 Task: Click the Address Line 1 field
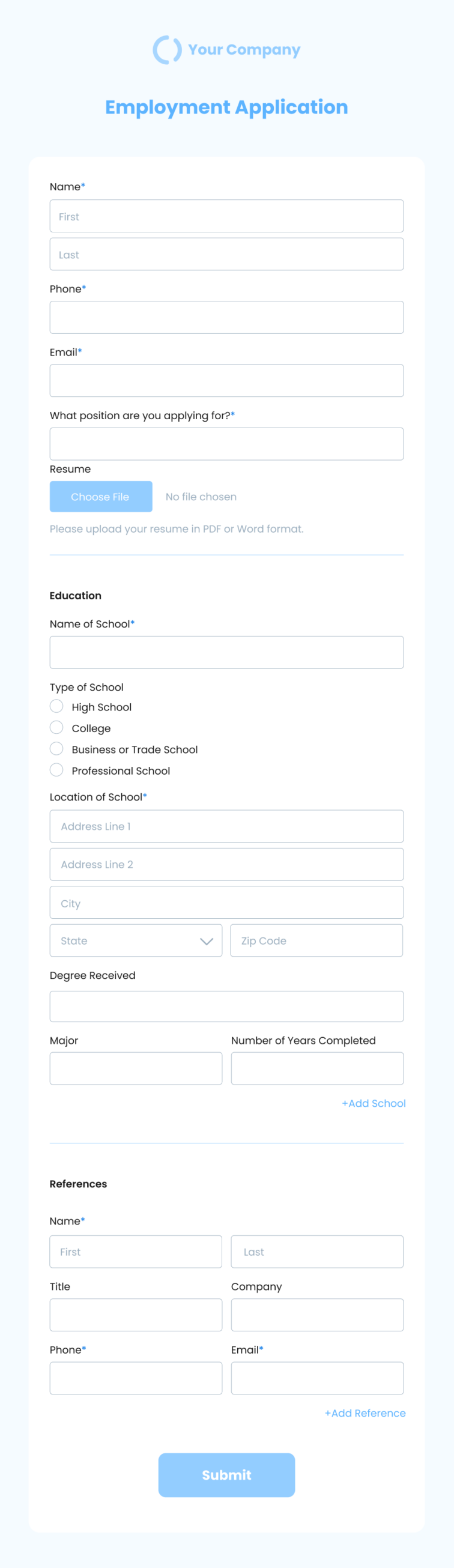point(226,826)
